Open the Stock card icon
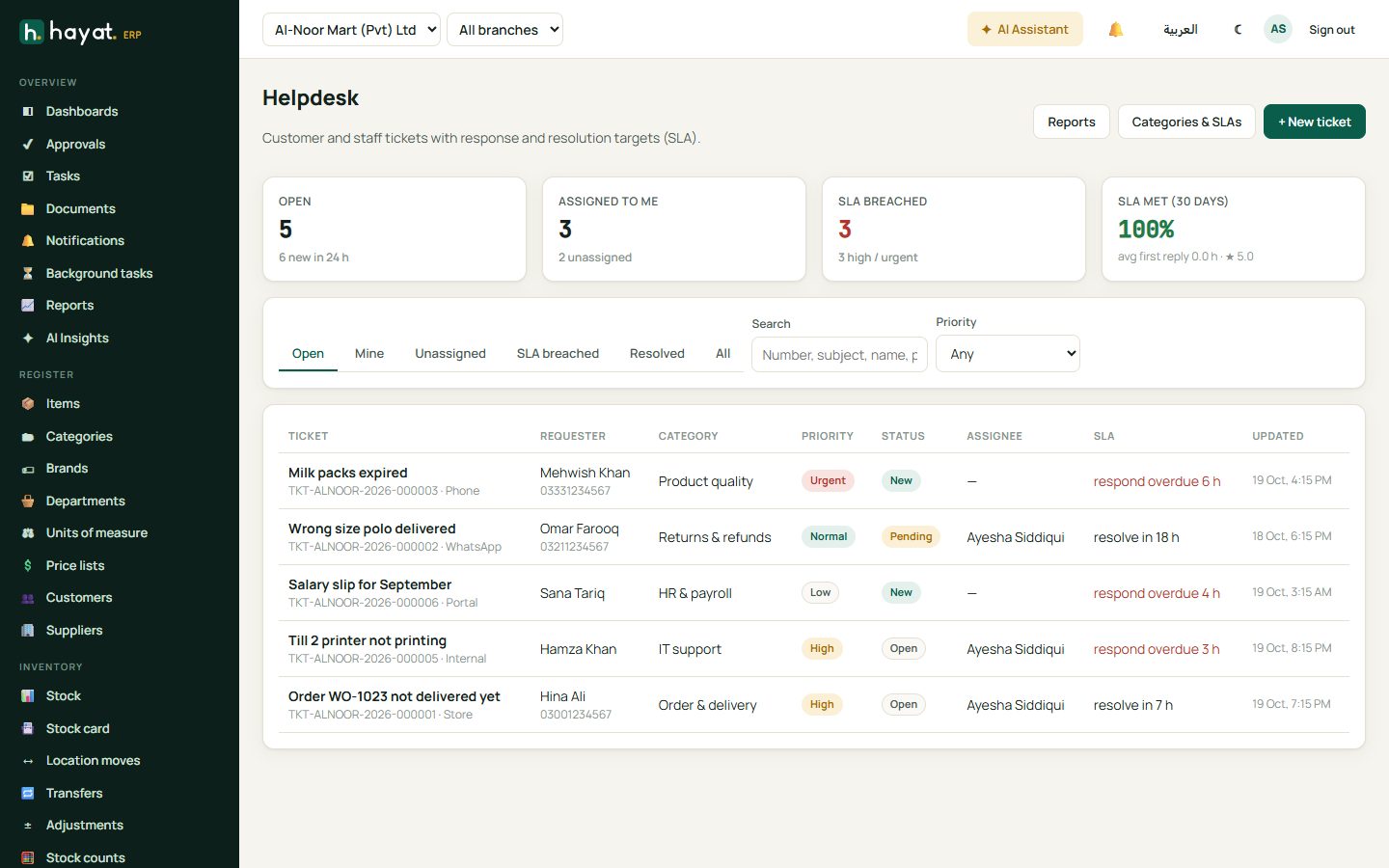The width and height of the screenshot is (1389, 868). pos(28,729)
